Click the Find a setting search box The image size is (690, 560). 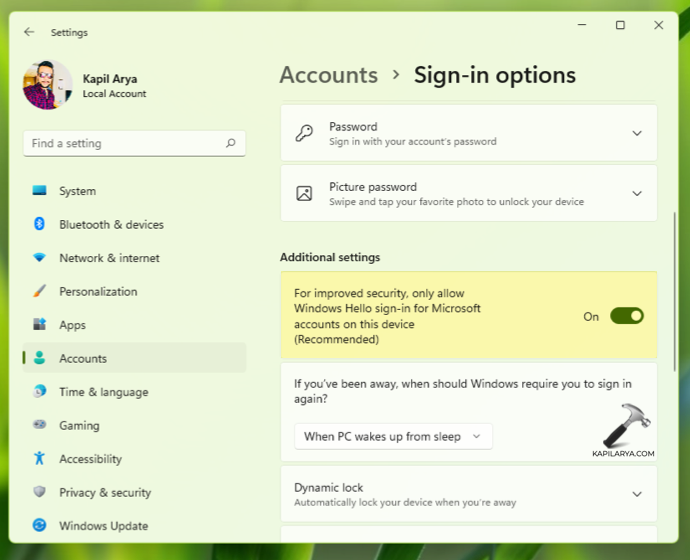(x=134, y=143)
